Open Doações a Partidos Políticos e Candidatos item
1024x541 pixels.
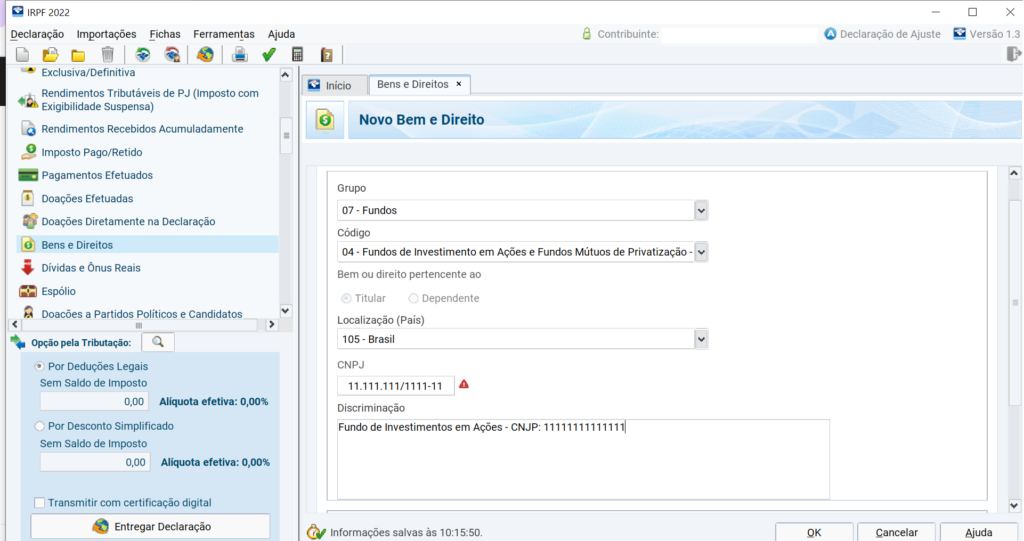[142, 314]
